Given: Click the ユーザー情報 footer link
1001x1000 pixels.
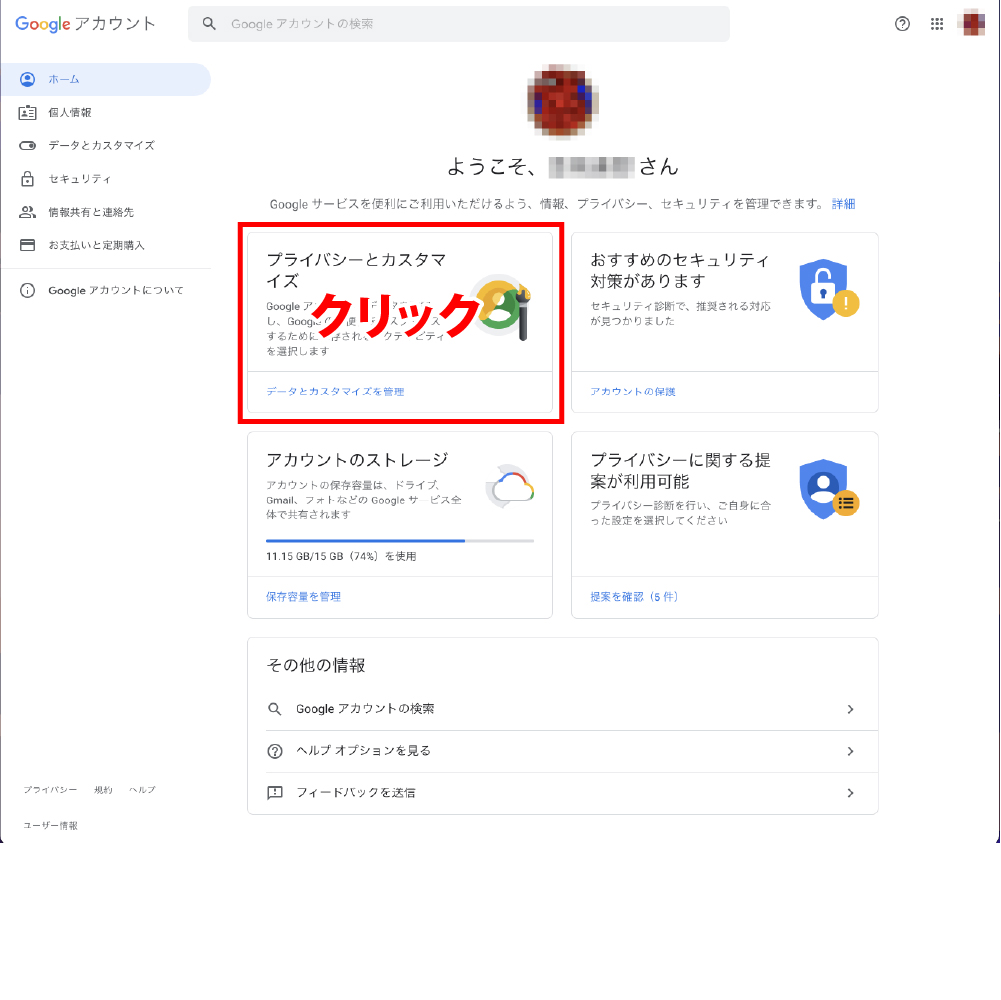Looking at the screenshot, I should coord(50,826).
